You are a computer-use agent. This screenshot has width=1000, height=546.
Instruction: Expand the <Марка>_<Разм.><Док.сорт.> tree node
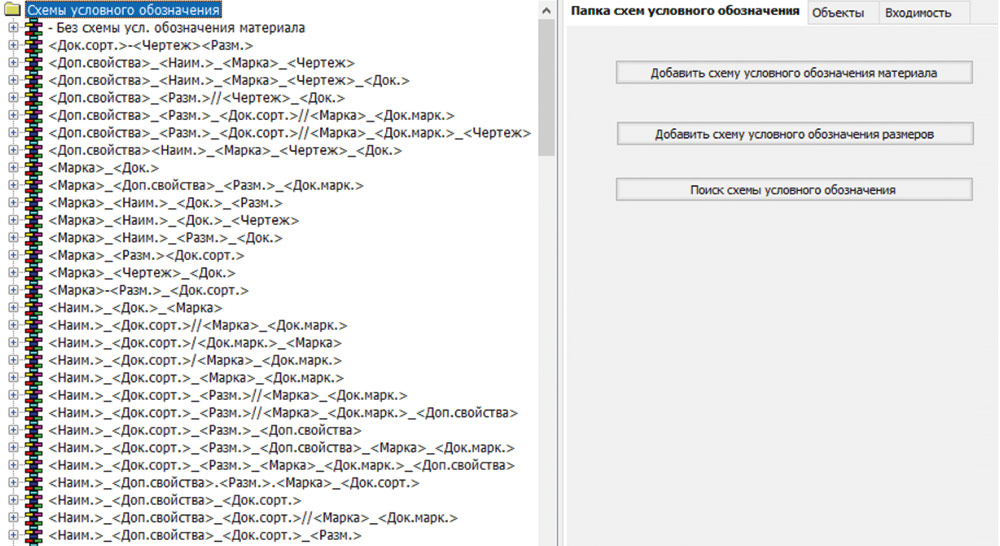(x=13, y=255)
